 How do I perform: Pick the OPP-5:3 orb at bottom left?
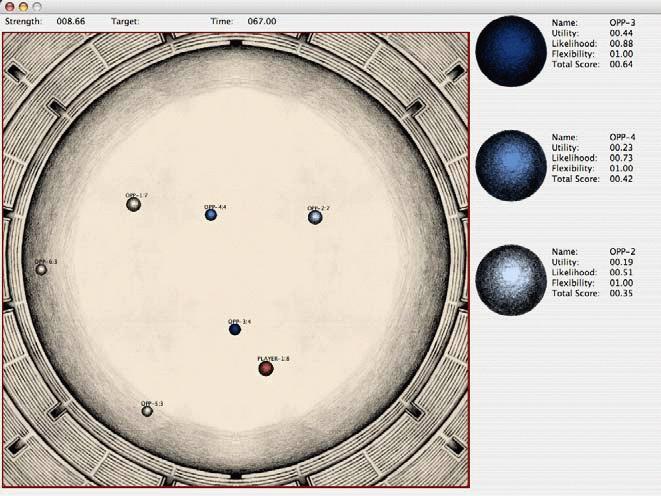(x=147, y=411)
